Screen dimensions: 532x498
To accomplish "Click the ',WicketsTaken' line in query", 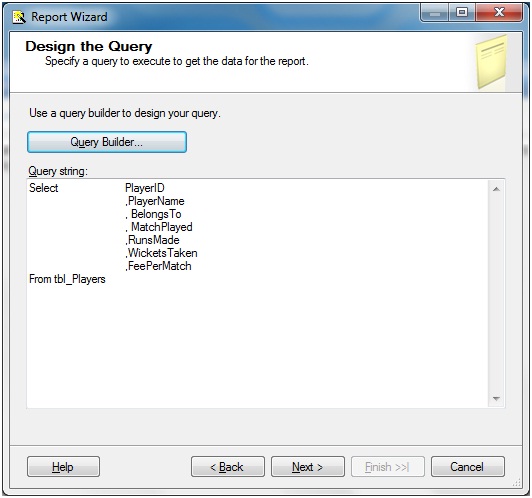I will [x=162, y=253].
